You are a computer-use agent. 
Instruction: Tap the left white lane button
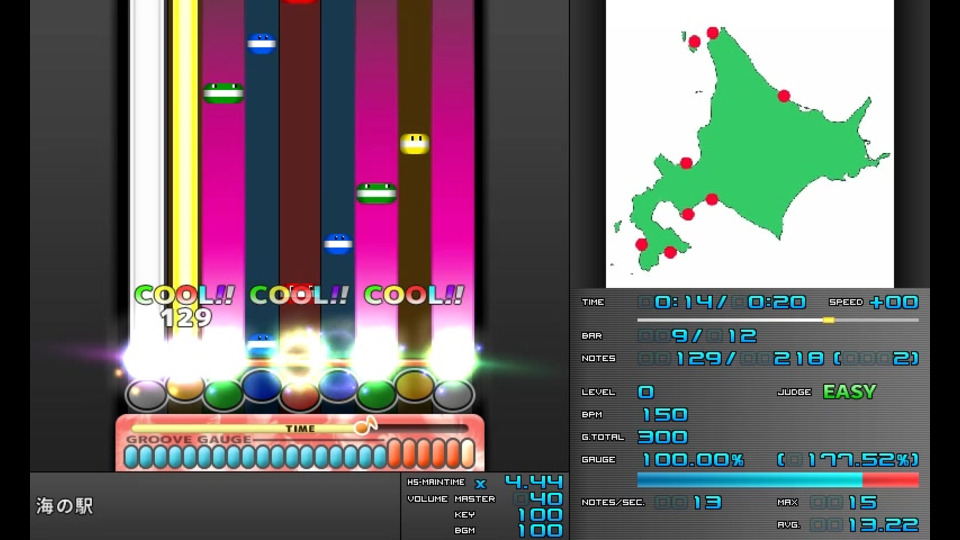pyautogui.click(x=146, y=395)
